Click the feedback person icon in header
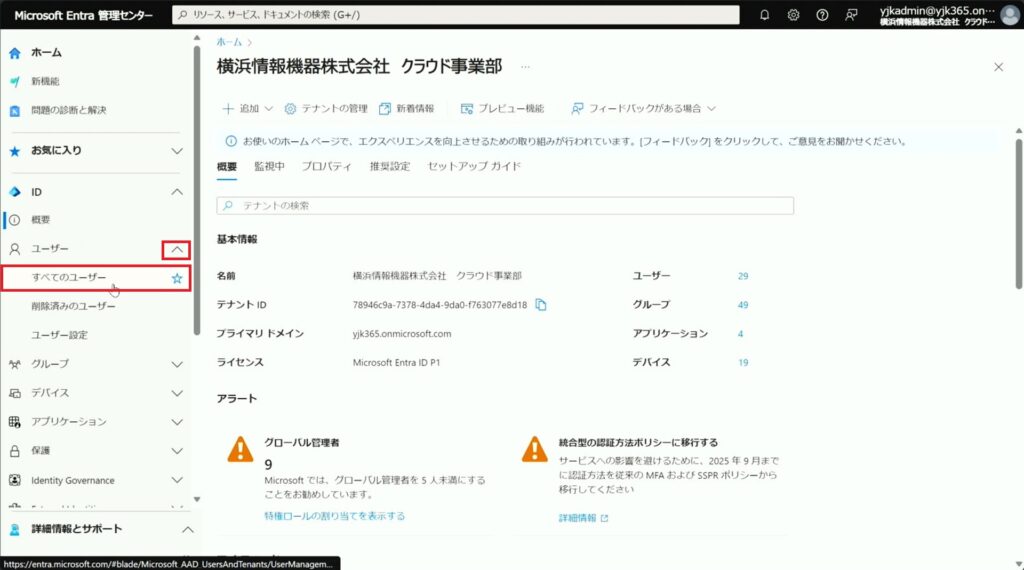 tap(851, 14)
